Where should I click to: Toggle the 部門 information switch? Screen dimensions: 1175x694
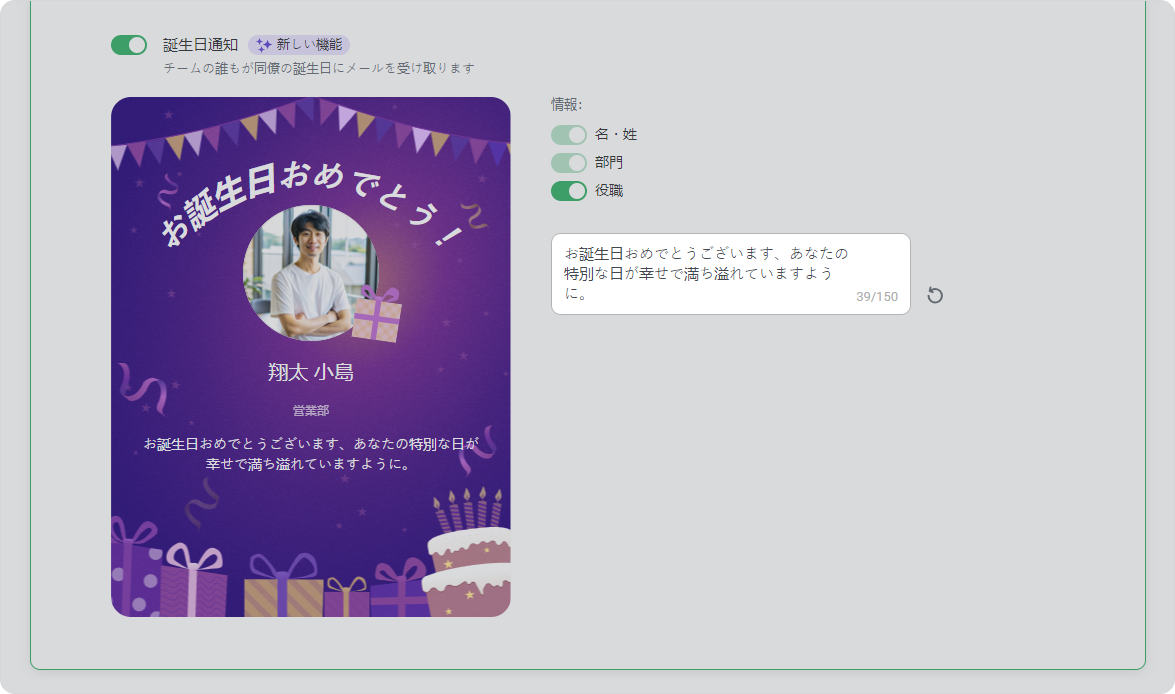569,163
